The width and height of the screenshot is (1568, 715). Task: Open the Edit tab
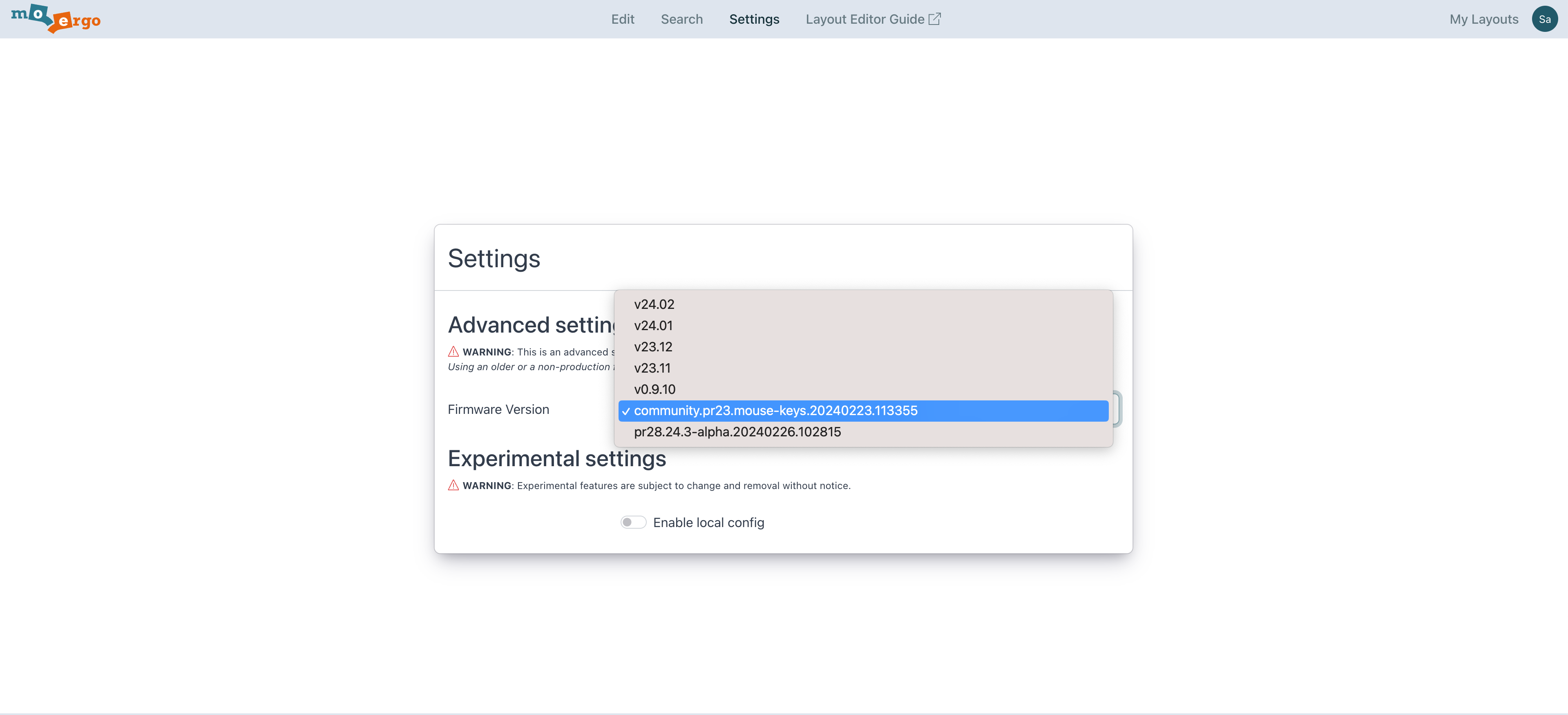622,20
